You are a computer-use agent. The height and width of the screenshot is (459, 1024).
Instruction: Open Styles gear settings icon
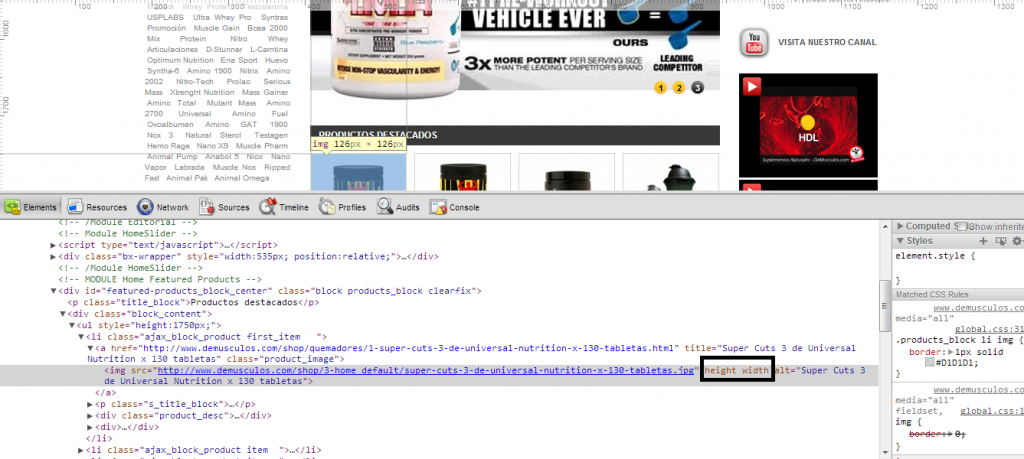click(1016, 241)
